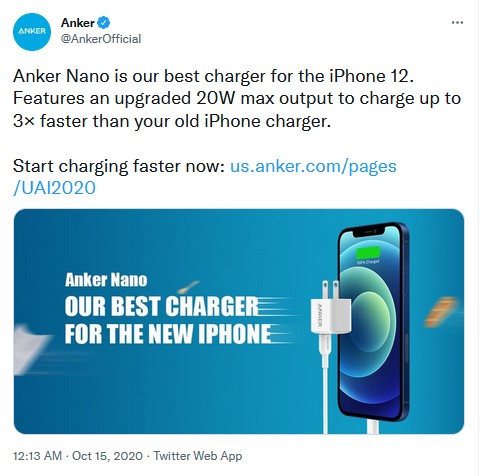Open the three-dot more options menu

pos(457,23)
